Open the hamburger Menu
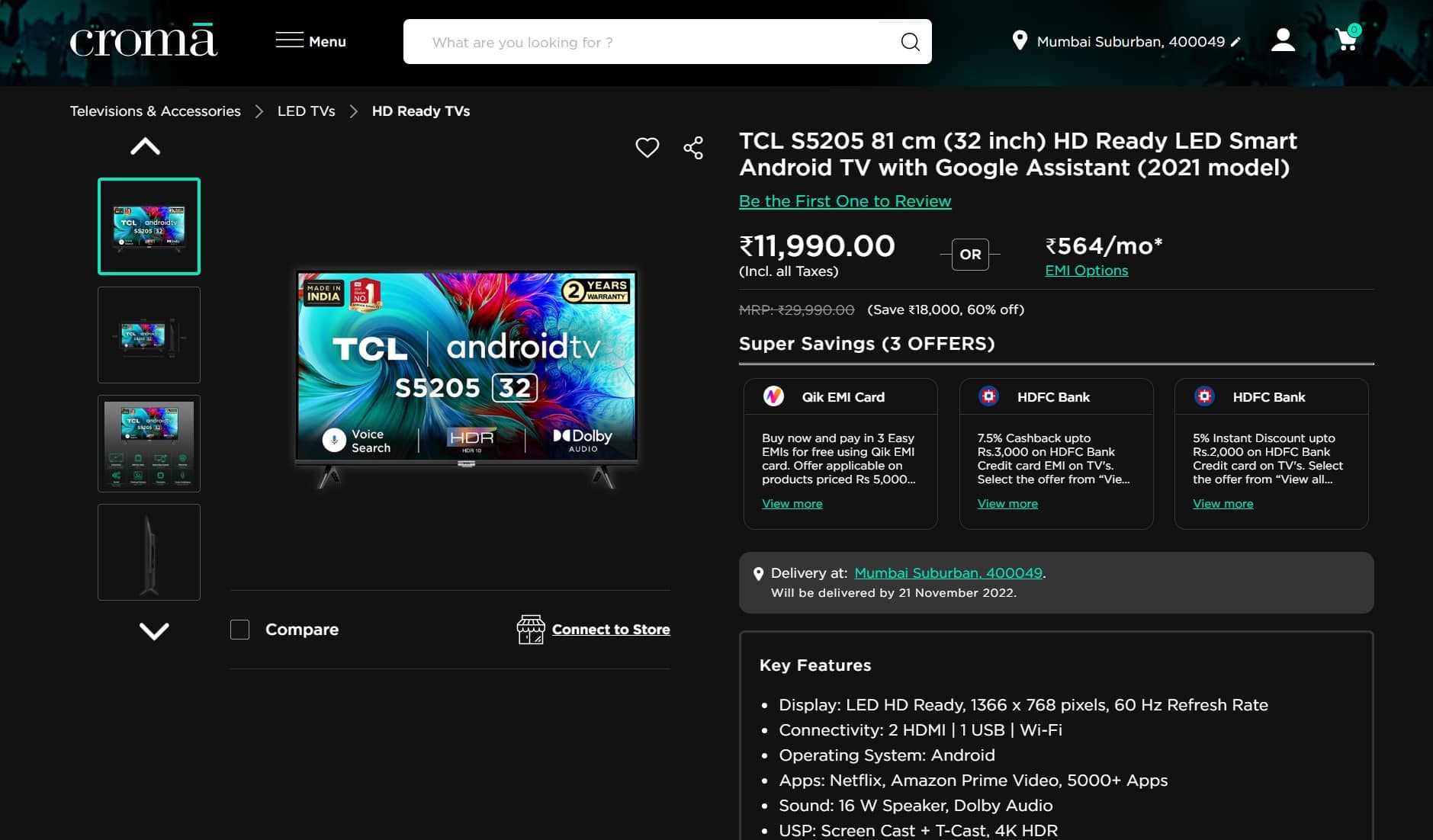This screenshot has width=1433, height=840. click(x=310, y=41)
